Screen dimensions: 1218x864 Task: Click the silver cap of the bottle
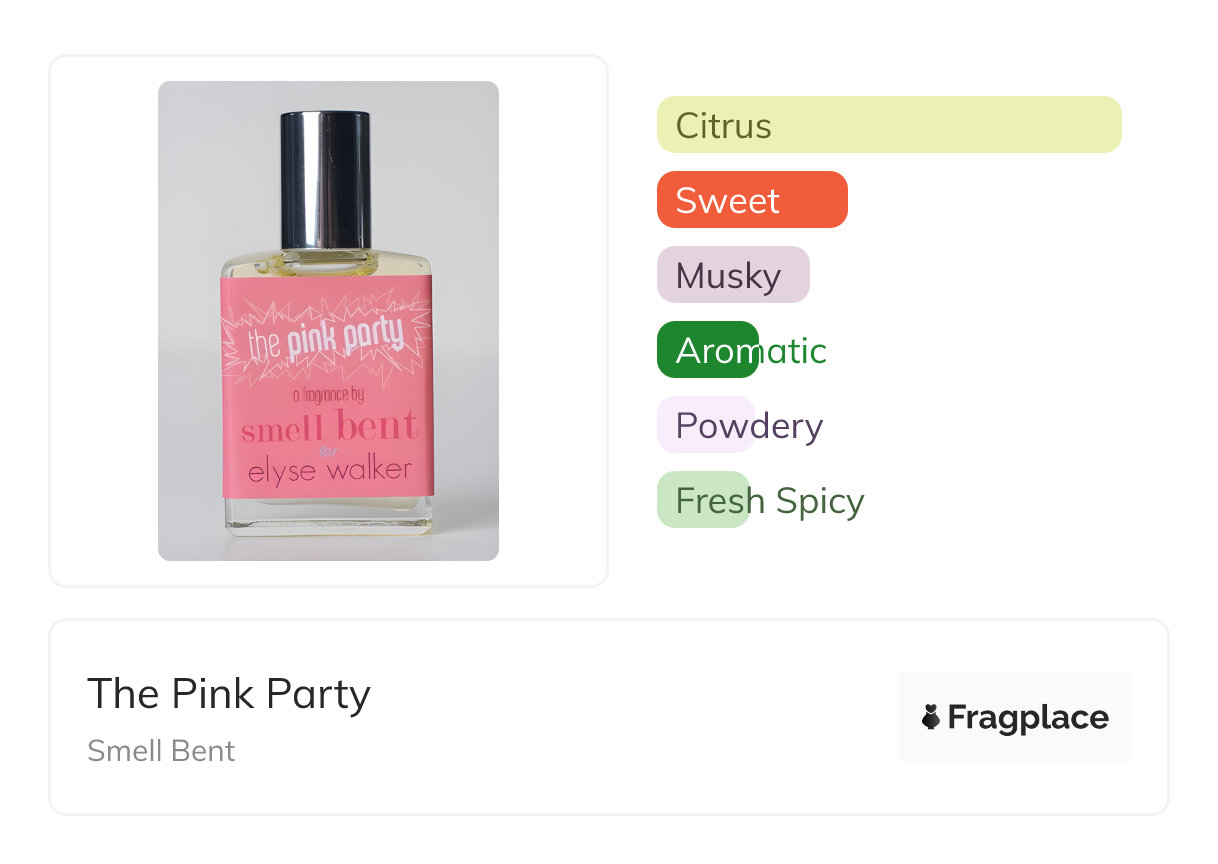pos(325,178)
